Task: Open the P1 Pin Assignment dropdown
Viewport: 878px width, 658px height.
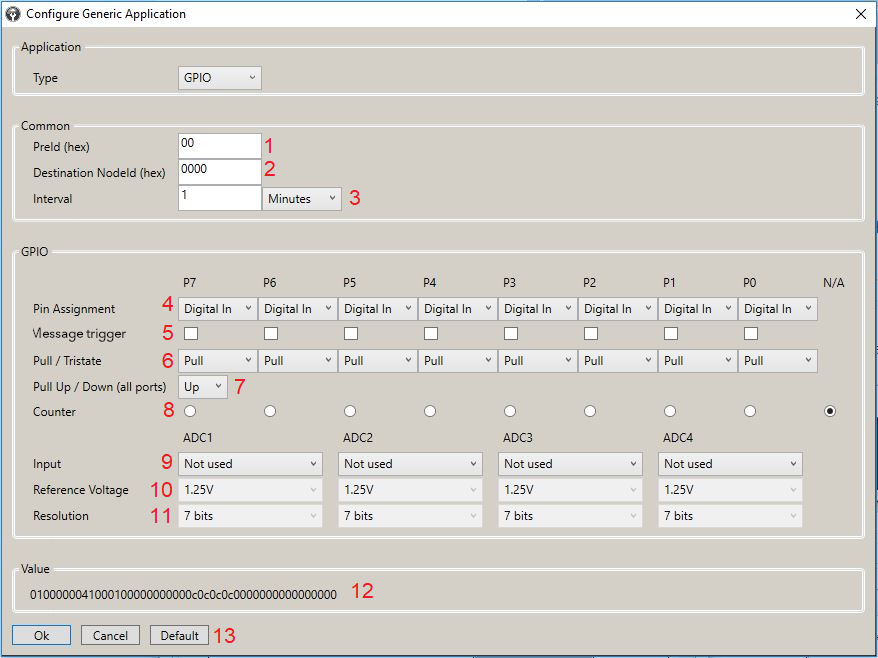Action: point(698,309)
